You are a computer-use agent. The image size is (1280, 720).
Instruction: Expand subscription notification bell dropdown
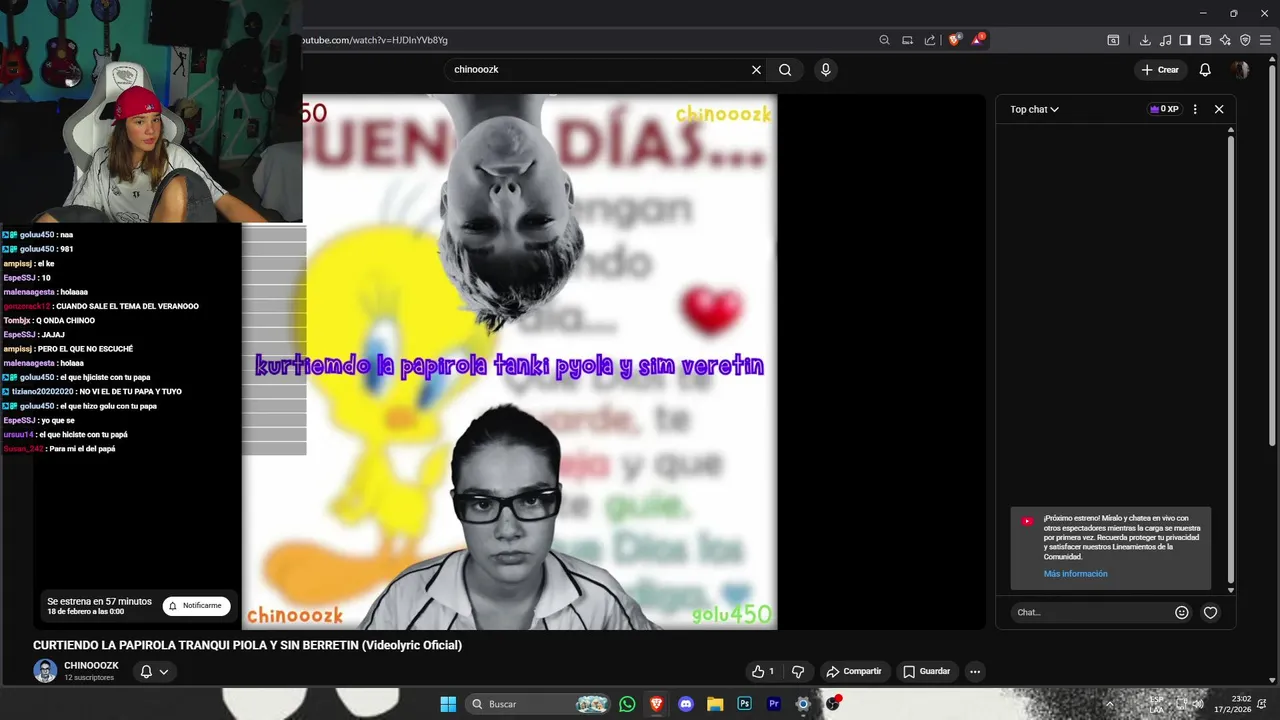click(154, 671)
